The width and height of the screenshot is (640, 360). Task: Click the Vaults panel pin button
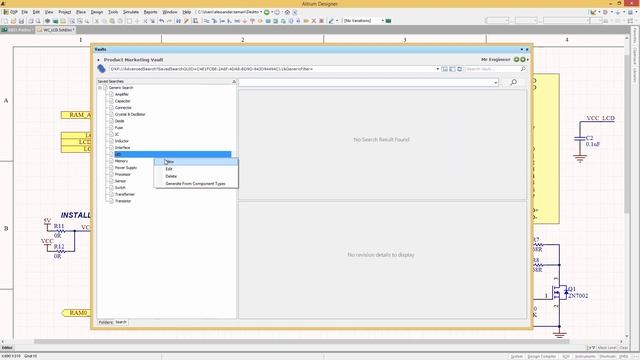[x=521, y=49]
